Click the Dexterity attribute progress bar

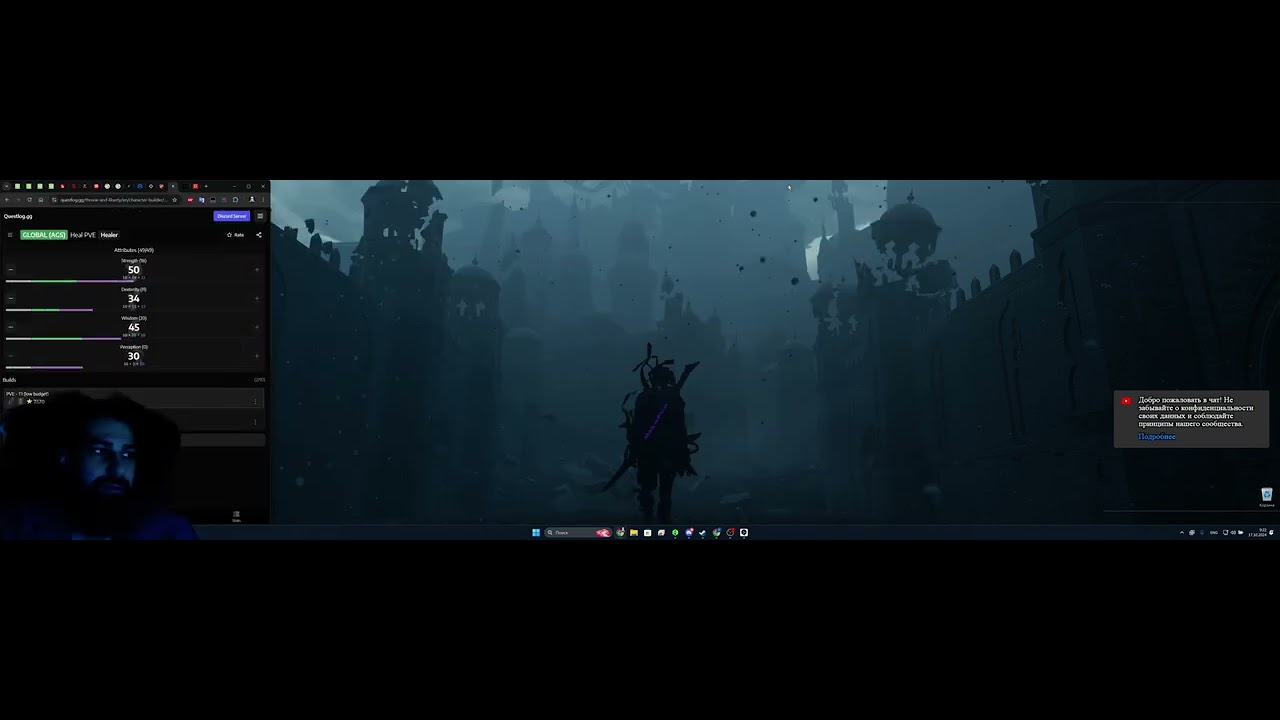pos(49,310)
